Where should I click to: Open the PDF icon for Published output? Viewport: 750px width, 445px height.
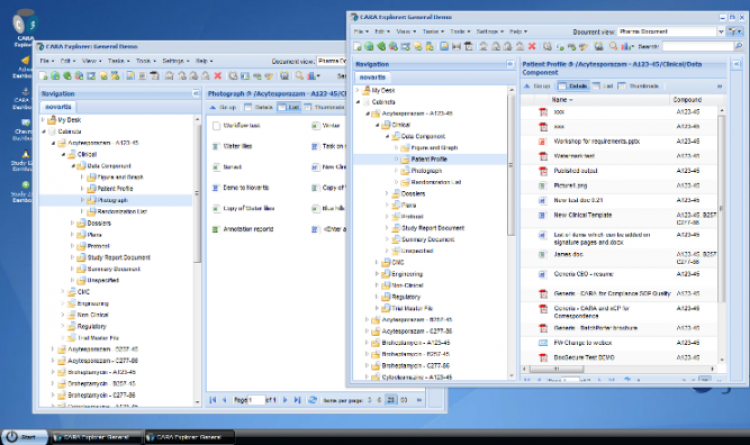(x=532, y=170)
